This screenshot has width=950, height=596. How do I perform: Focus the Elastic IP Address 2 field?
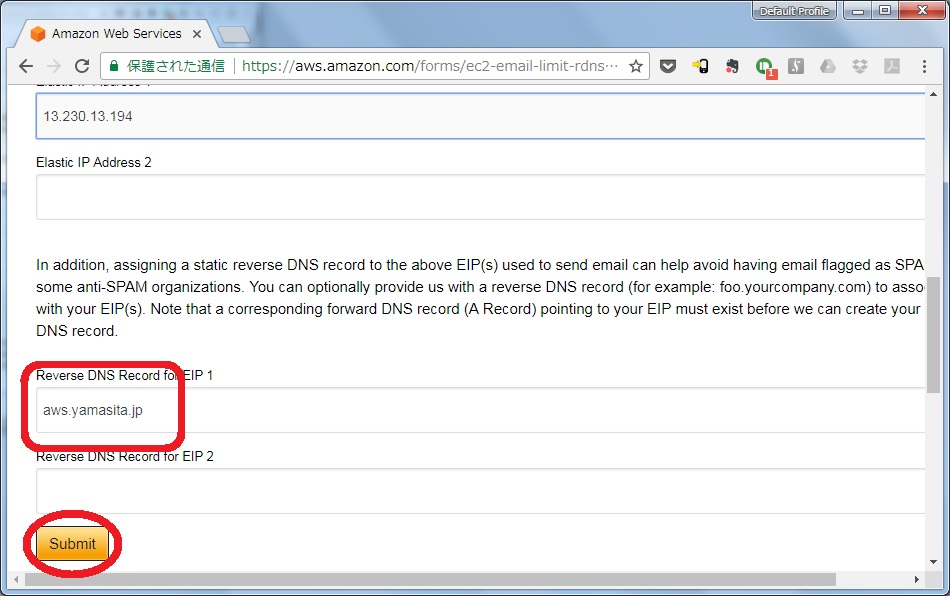pyautogui.click(x=480, y=197)
